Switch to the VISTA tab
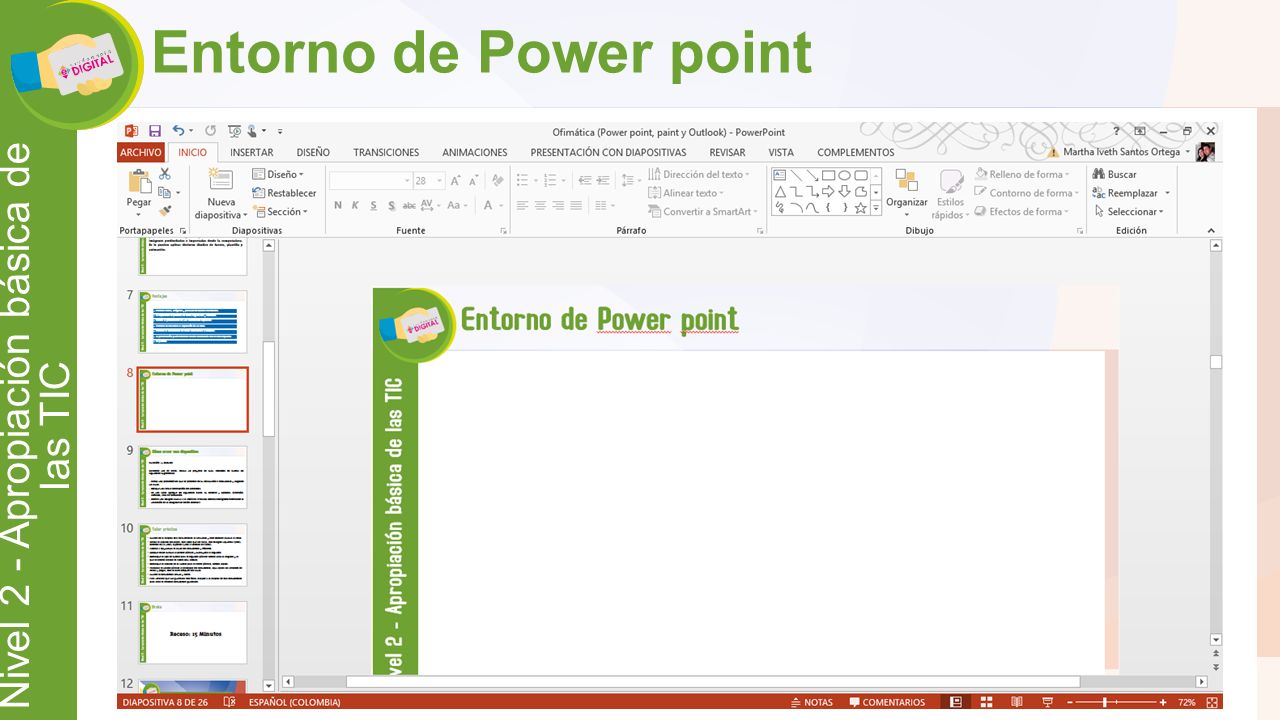The image size is (1280, 720). (x=781, y=152)
